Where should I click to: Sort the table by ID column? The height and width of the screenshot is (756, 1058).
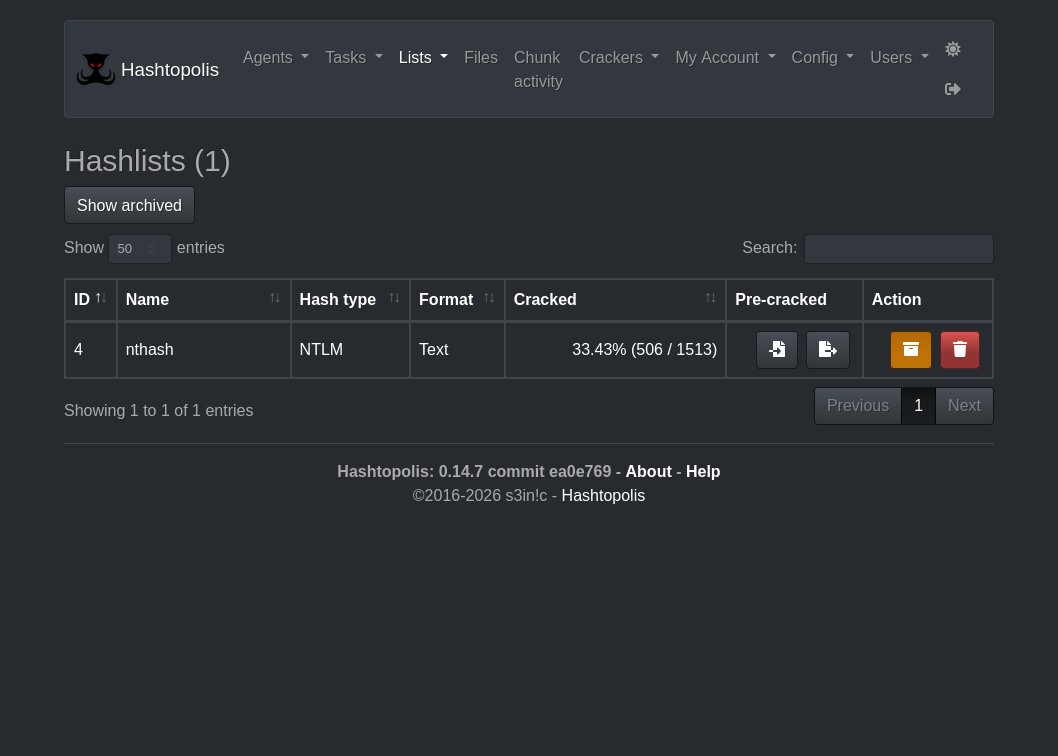point(90,299)
